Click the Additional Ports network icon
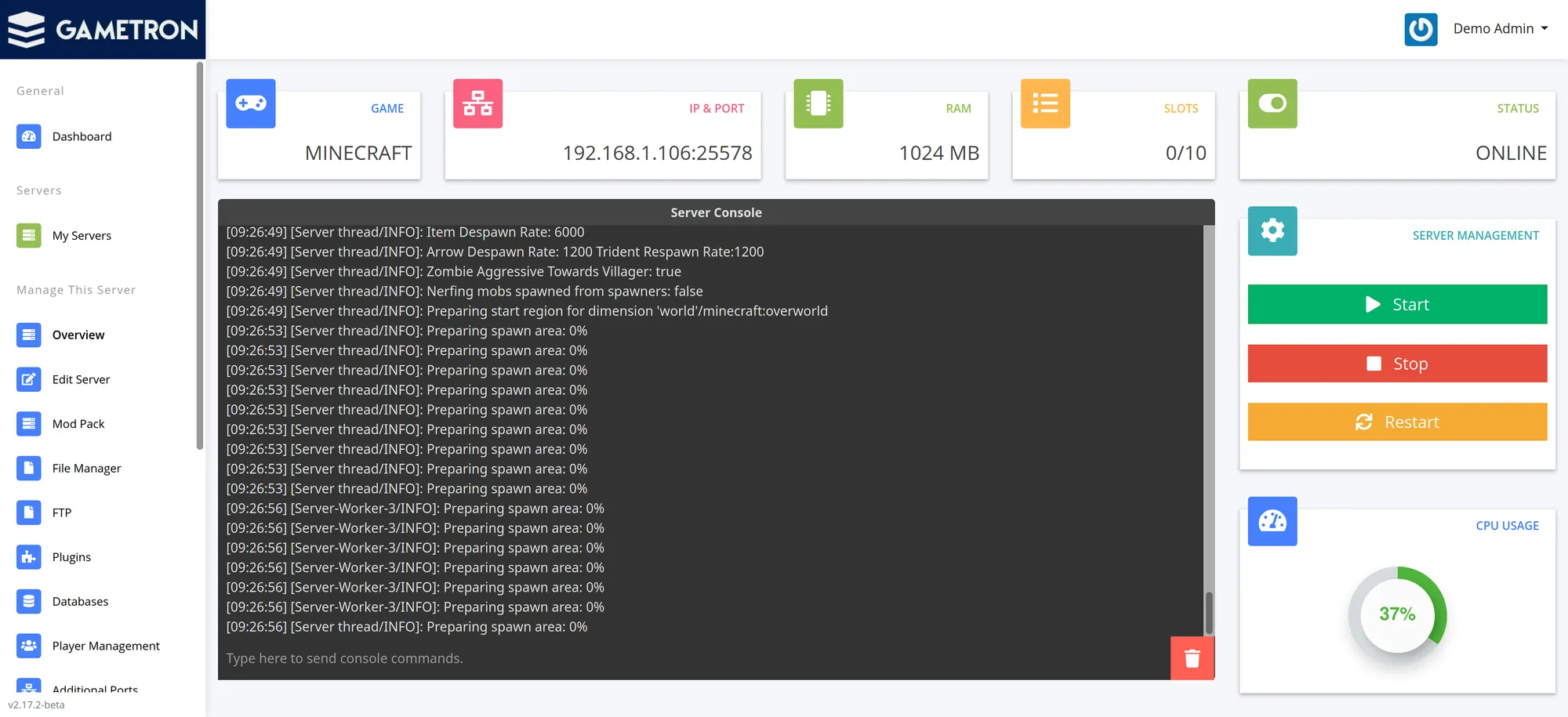Screen dimensions: 1568x717 (x=29, y=686)
